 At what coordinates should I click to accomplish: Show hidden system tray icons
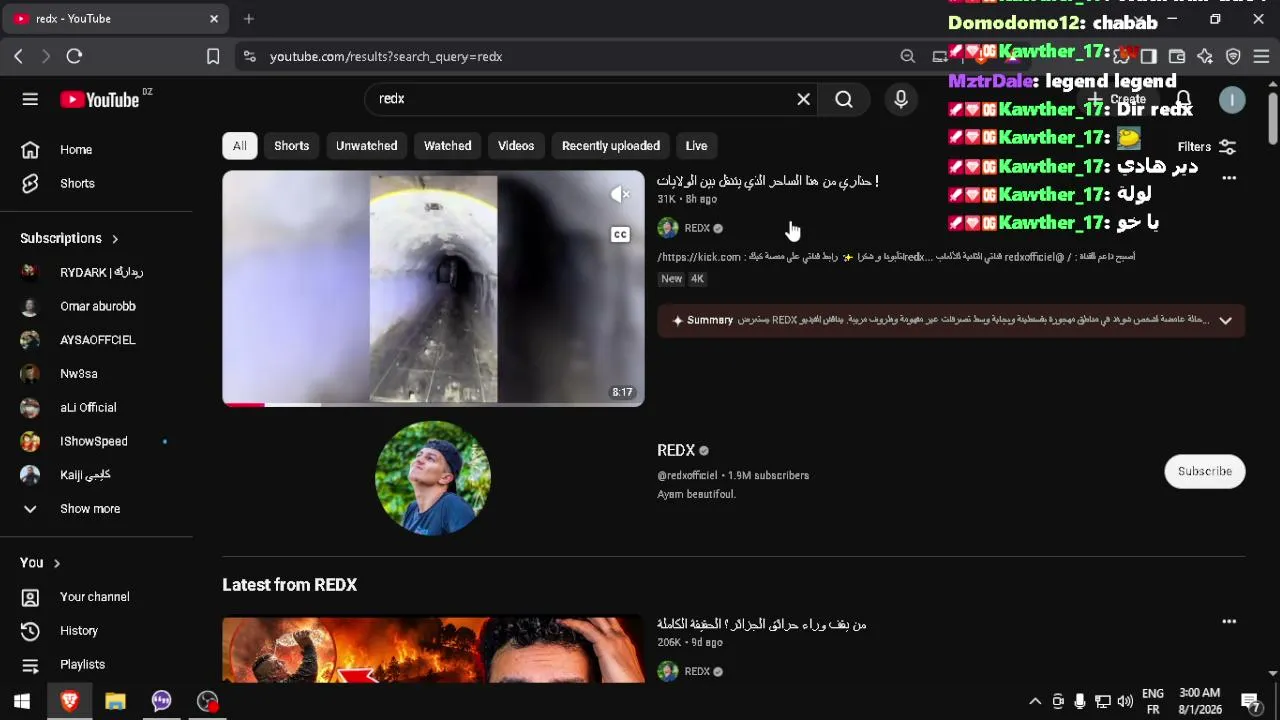pyautogui.click(x=1035, y=701)
